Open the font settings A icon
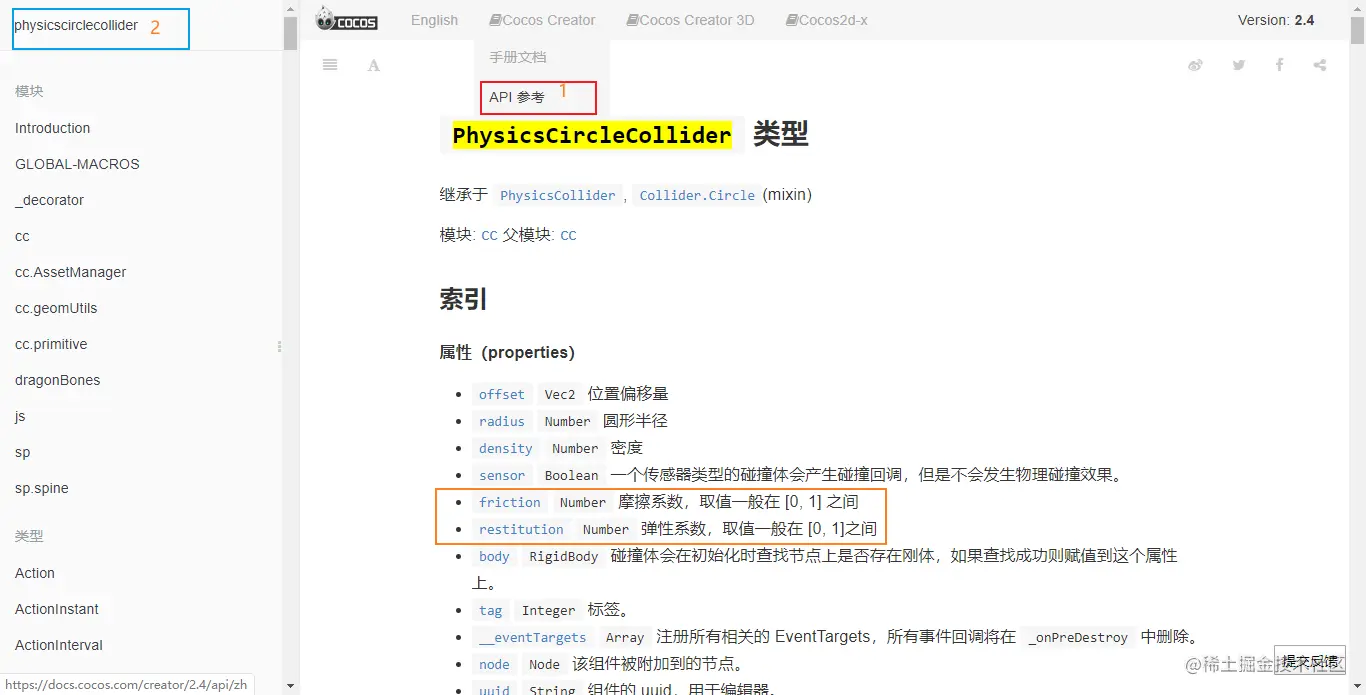This screenshot has height=695, width=1366. 374,66
